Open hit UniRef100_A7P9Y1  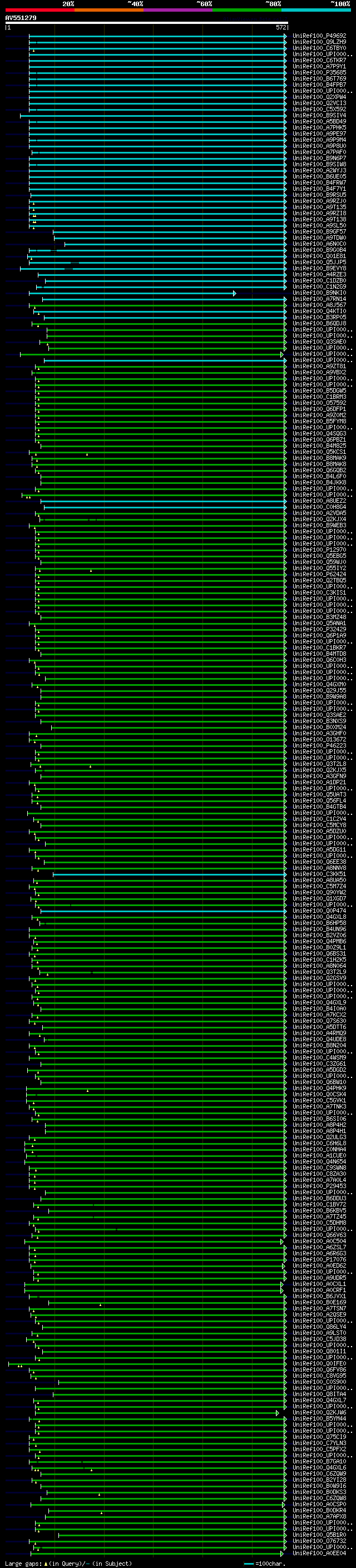[319, 66]
